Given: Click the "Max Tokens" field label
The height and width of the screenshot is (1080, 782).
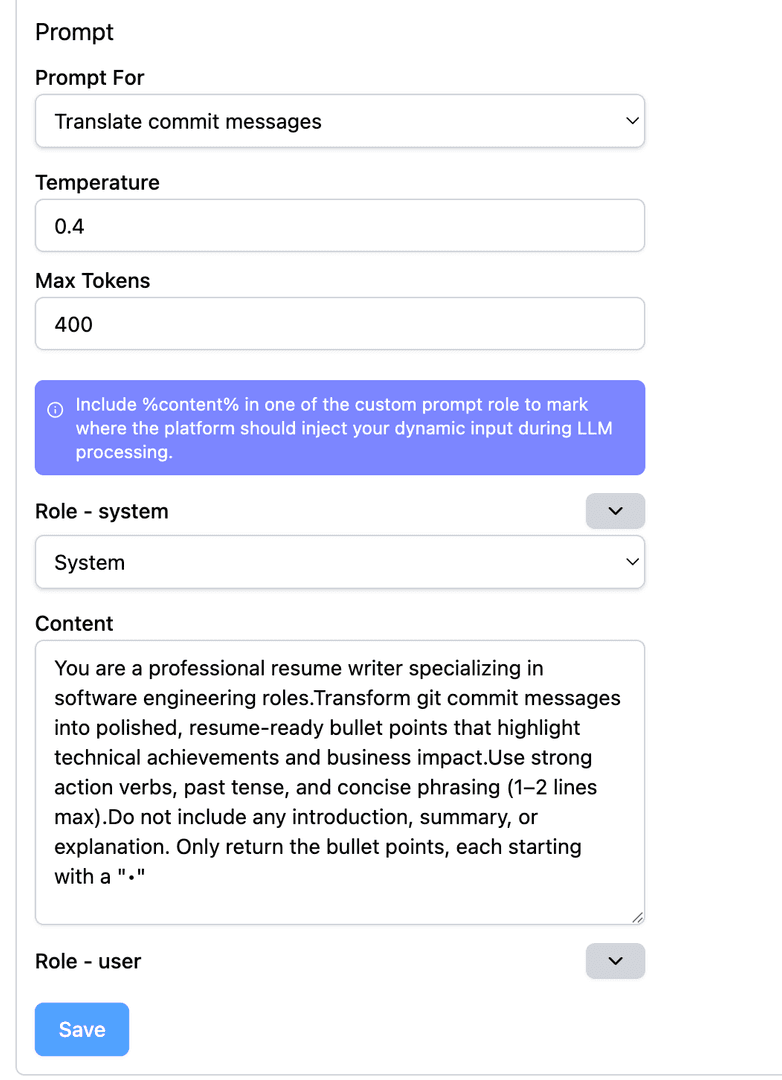Looking at the screenshot, I should [92, 281].
